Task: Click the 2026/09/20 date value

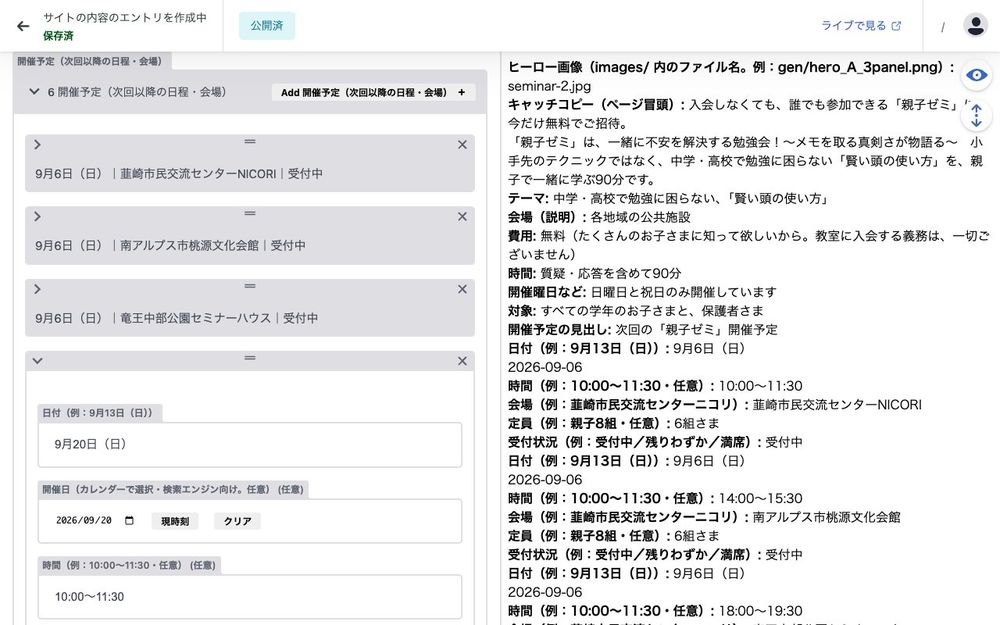Action: pyautogui.click(x=84, y=520)
